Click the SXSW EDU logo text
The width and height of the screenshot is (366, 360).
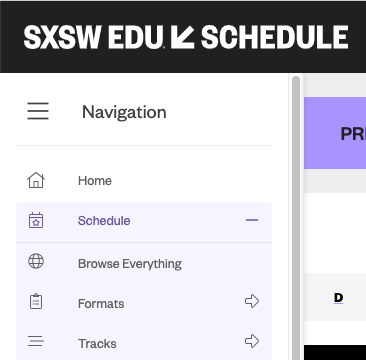coord(94,37)
